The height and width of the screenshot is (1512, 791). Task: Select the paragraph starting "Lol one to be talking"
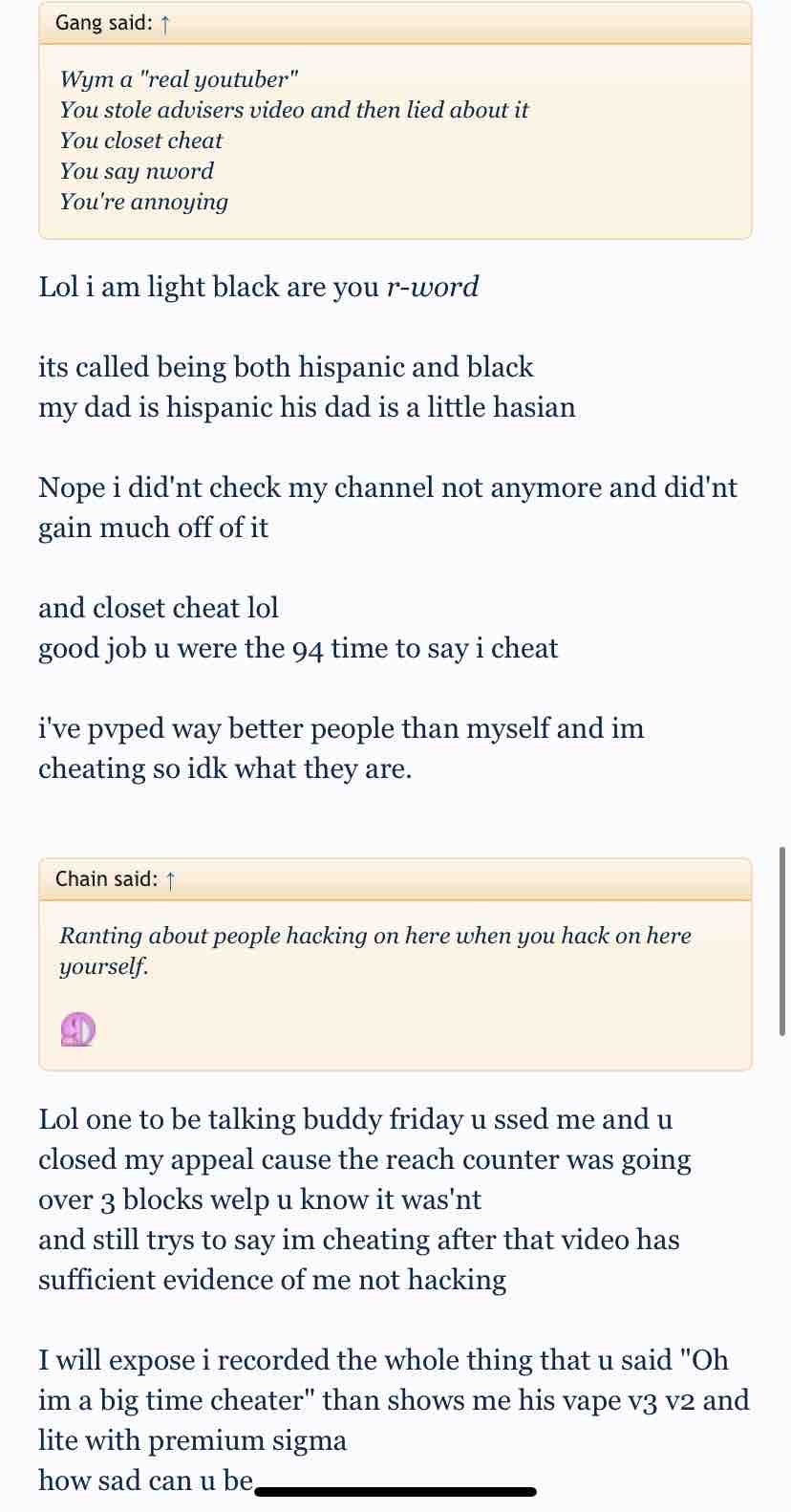tap(365, 1199)
